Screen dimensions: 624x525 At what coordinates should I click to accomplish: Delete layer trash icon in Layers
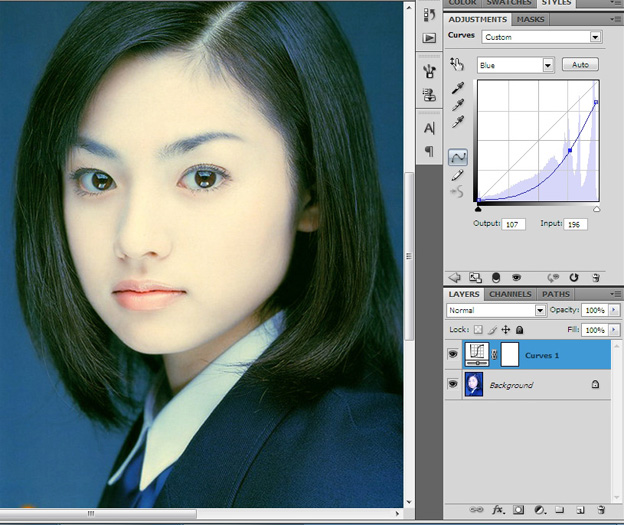coord(601,509)
